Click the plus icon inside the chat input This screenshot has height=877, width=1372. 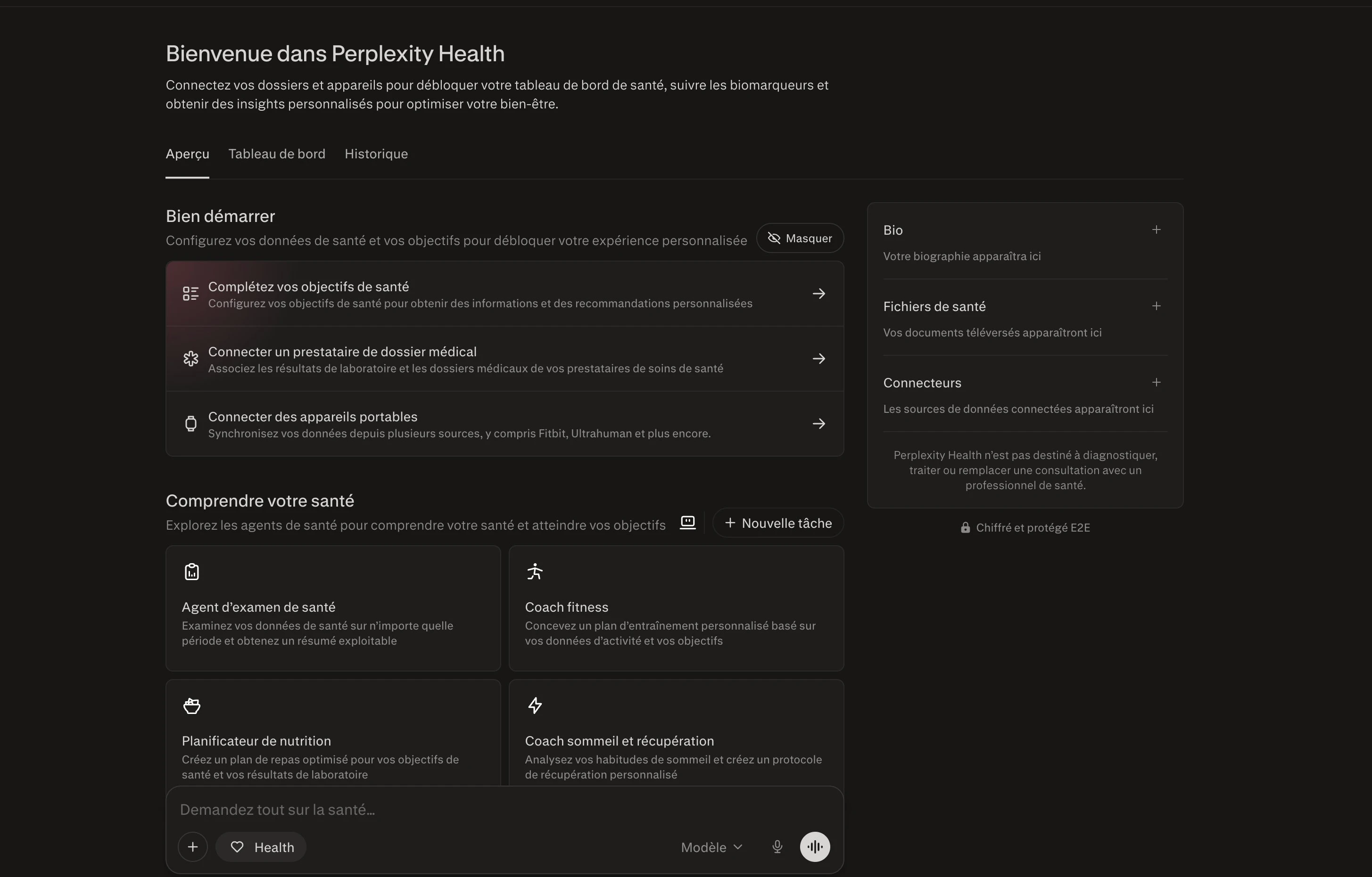click(192, 847)
